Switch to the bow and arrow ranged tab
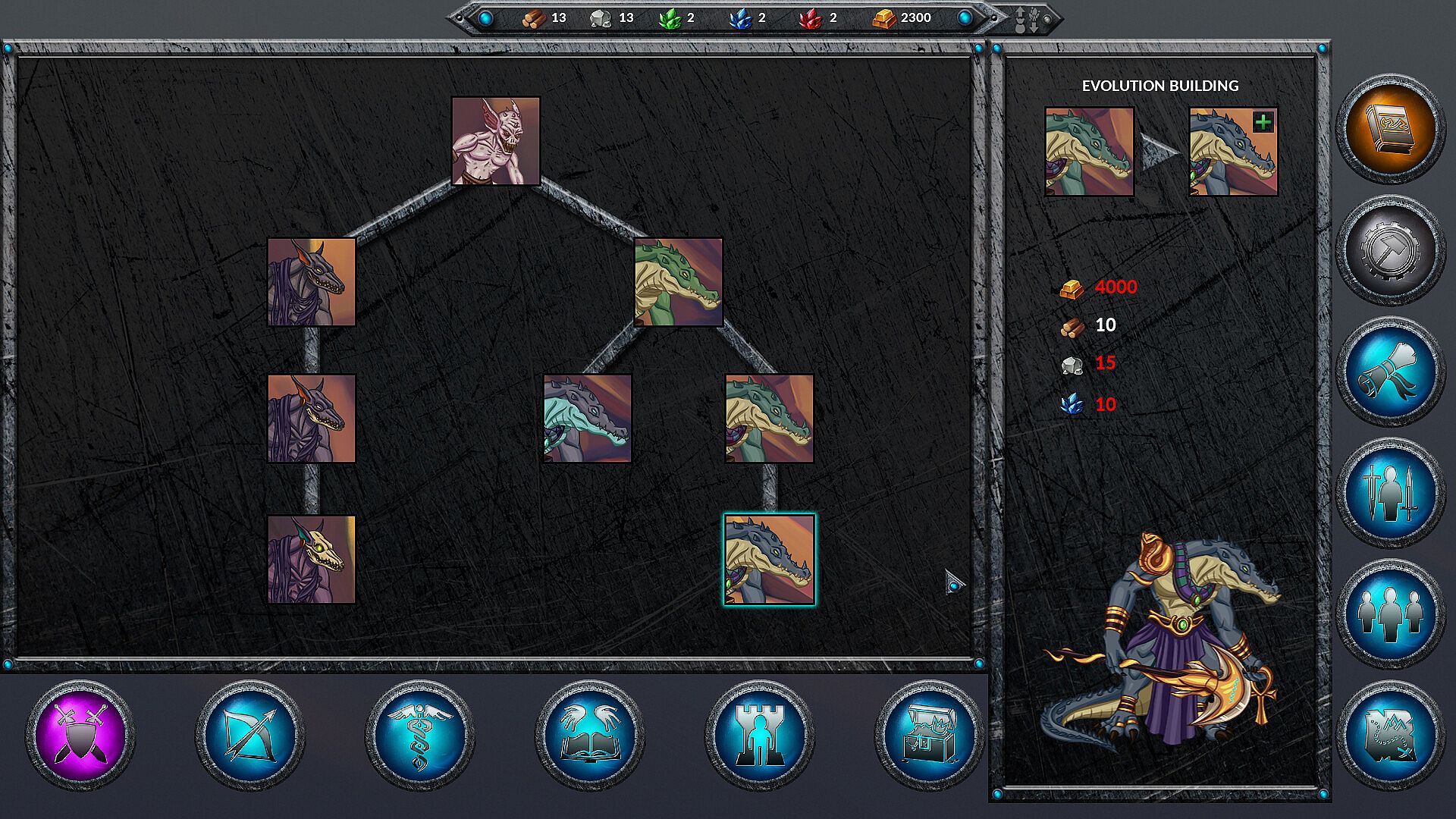Image resolution: width=1456 pixels, height=819 pixels. coord(250,734)
